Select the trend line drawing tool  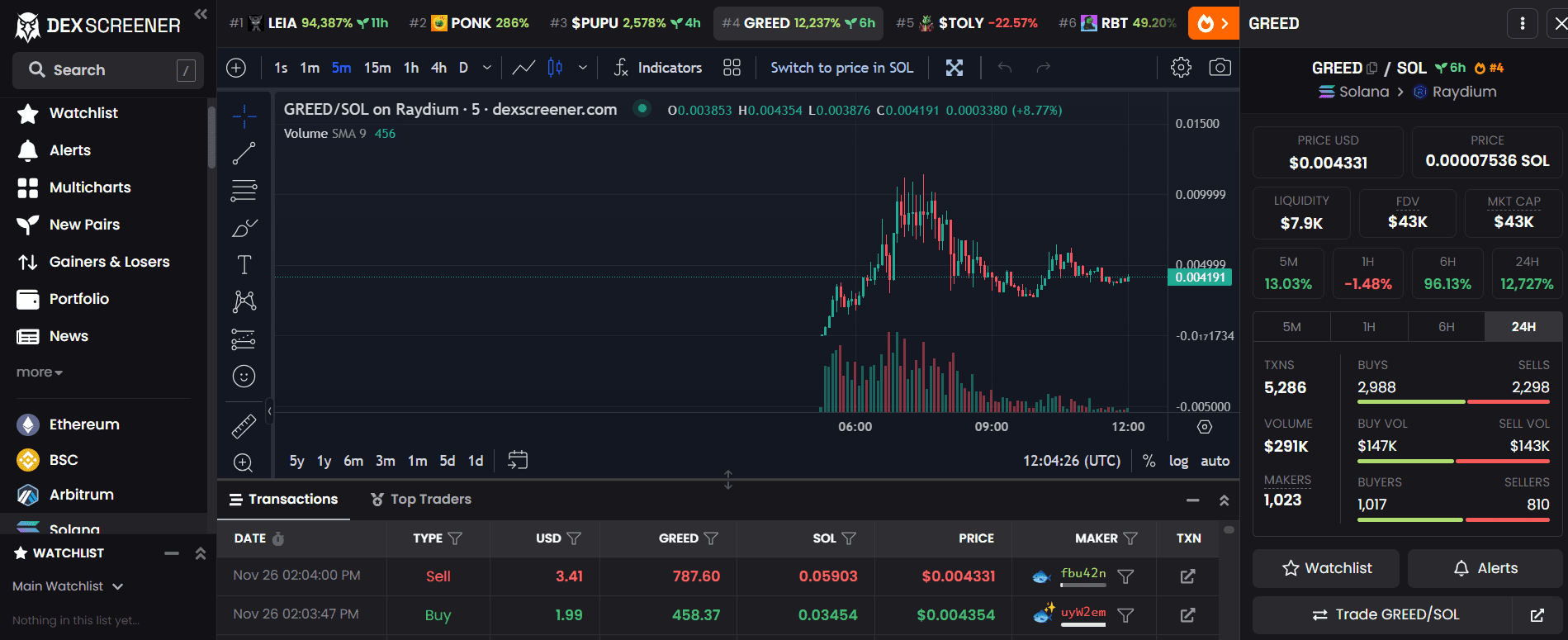(244, 154)
